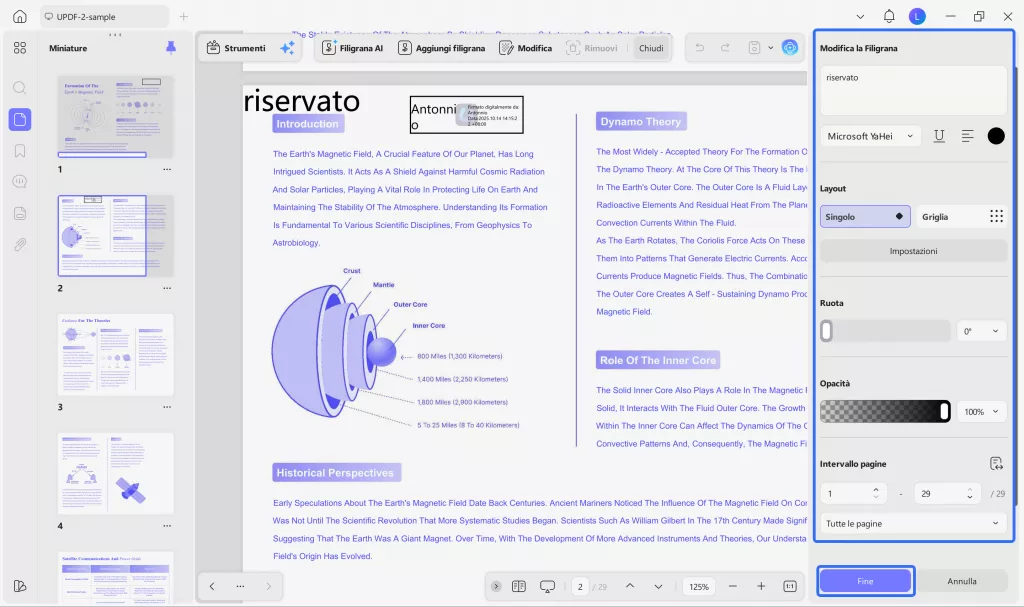The height and width of the screenshot is (607, 1024).
Task: Click the custom page range icon
Action: (995, 463)
